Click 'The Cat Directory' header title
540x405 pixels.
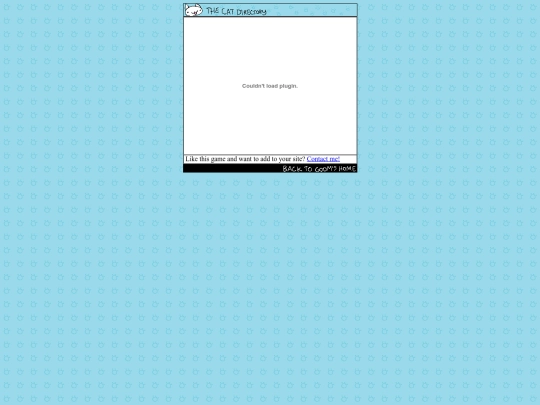[236, 11]
